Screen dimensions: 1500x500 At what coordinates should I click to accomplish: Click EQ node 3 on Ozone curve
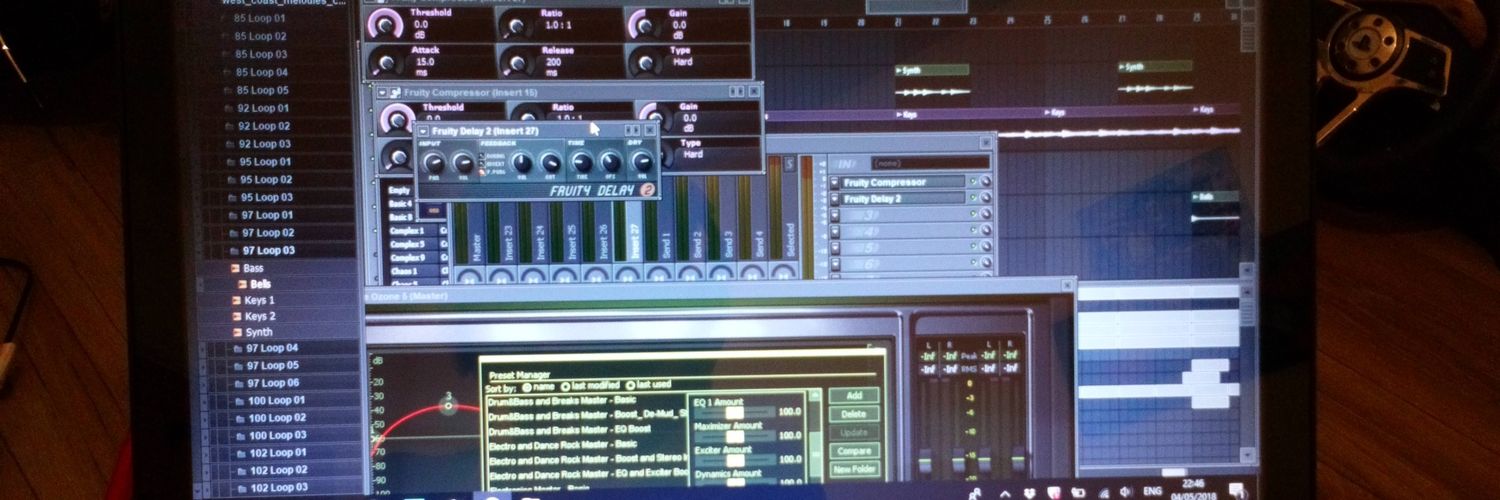point(448,404)
